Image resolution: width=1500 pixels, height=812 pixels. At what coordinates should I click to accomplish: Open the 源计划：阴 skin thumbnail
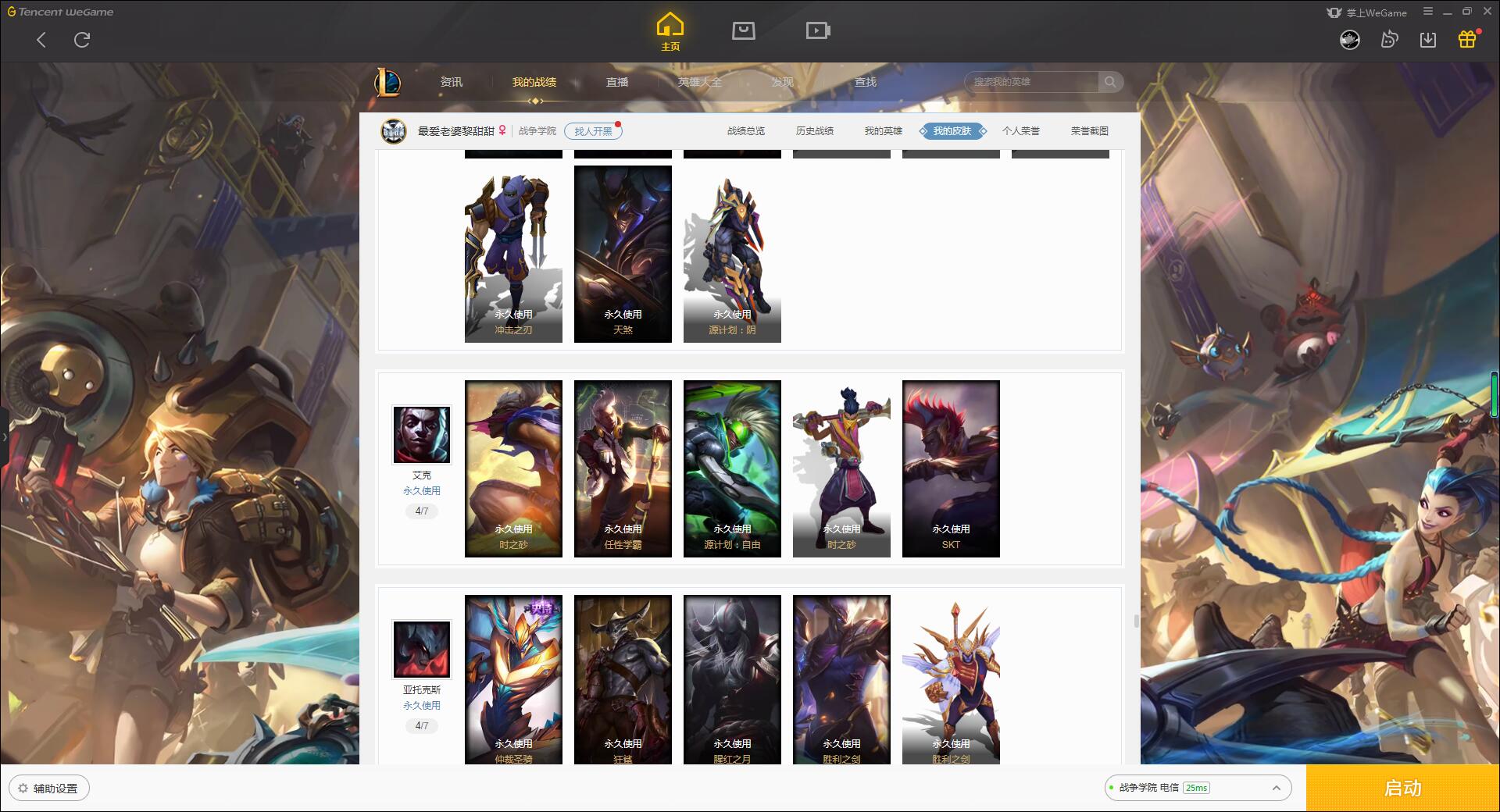point(732,254)
